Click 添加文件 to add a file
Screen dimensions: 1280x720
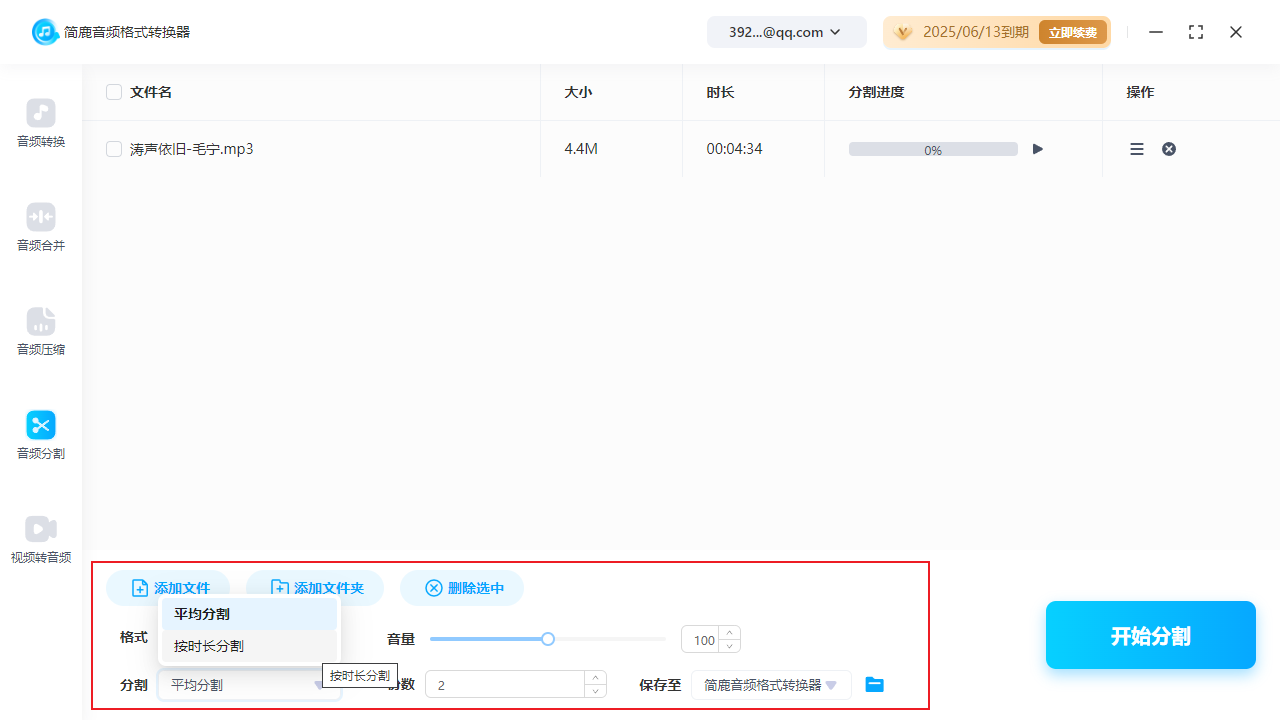pos(167,587)
